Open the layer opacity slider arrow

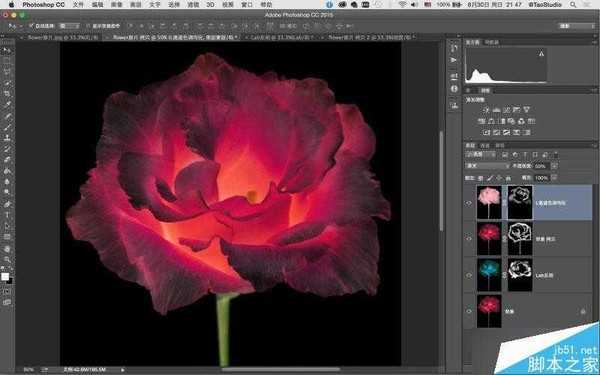coord(554,166)
